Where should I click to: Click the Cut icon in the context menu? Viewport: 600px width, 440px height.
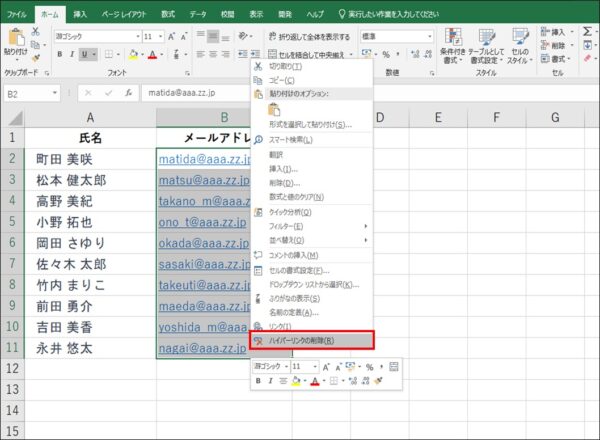258,66
